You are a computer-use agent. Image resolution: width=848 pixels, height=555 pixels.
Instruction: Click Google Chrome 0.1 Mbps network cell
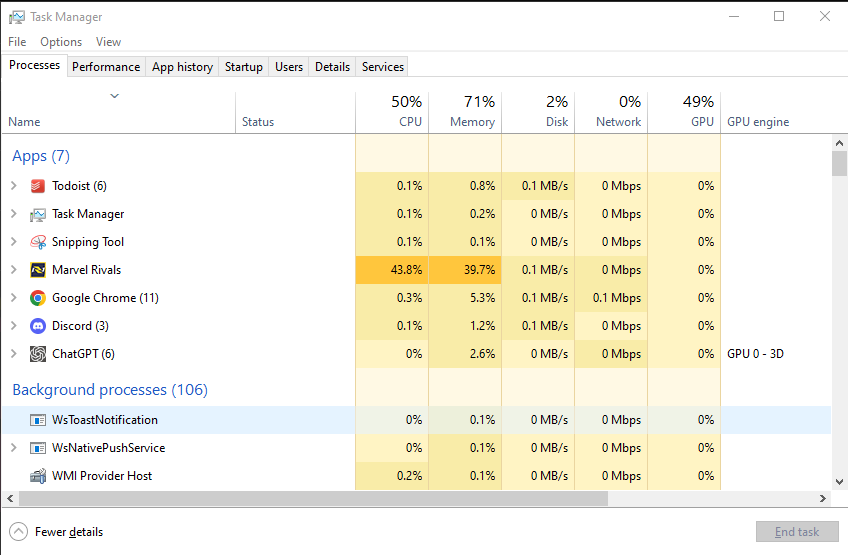pos(611,298)
